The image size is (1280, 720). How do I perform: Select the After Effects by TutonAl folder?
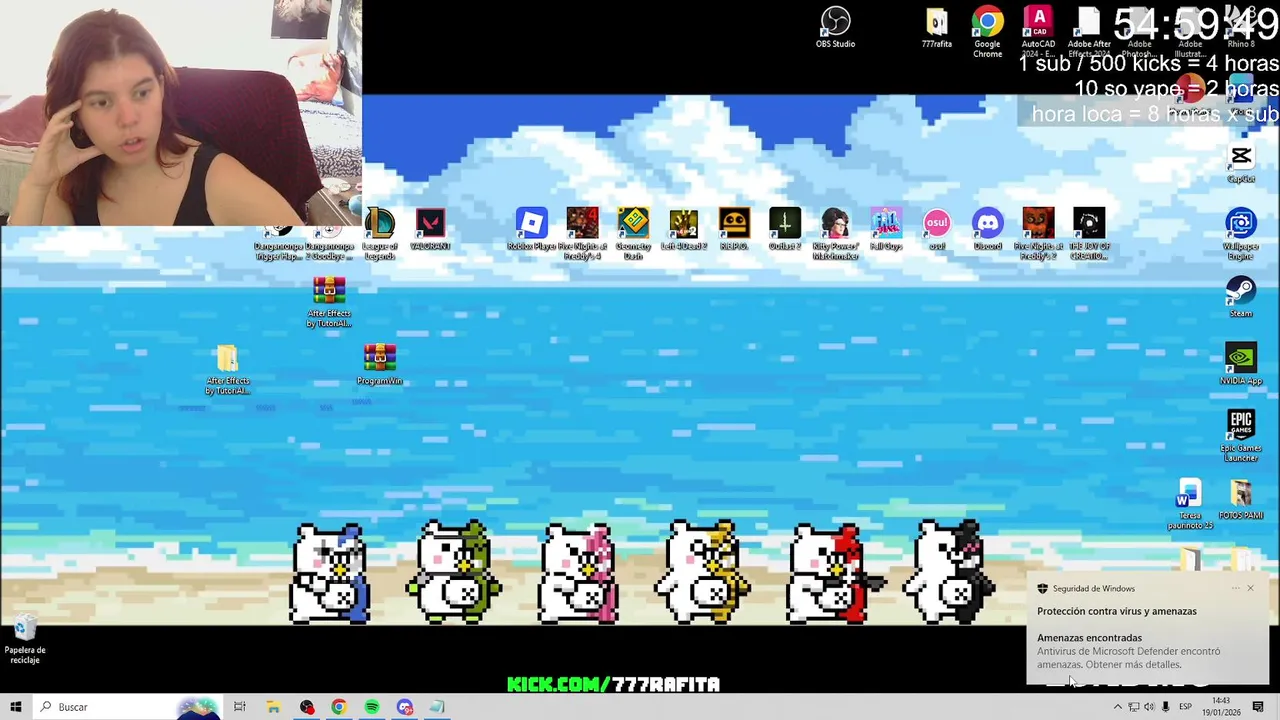tap(227, 369)
